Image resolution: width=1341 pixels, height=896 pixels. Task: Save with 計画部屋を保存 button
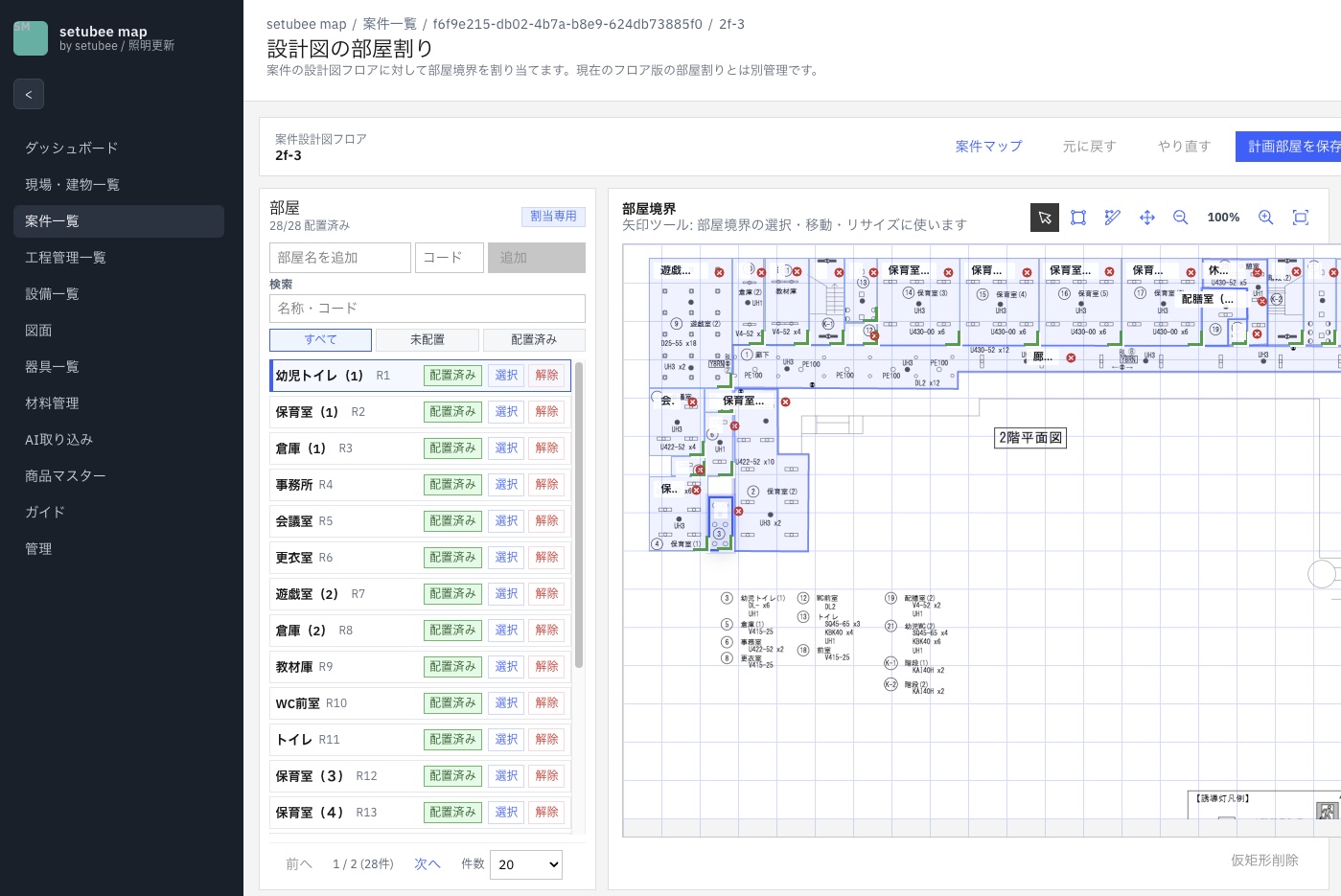pos(1288,147)
